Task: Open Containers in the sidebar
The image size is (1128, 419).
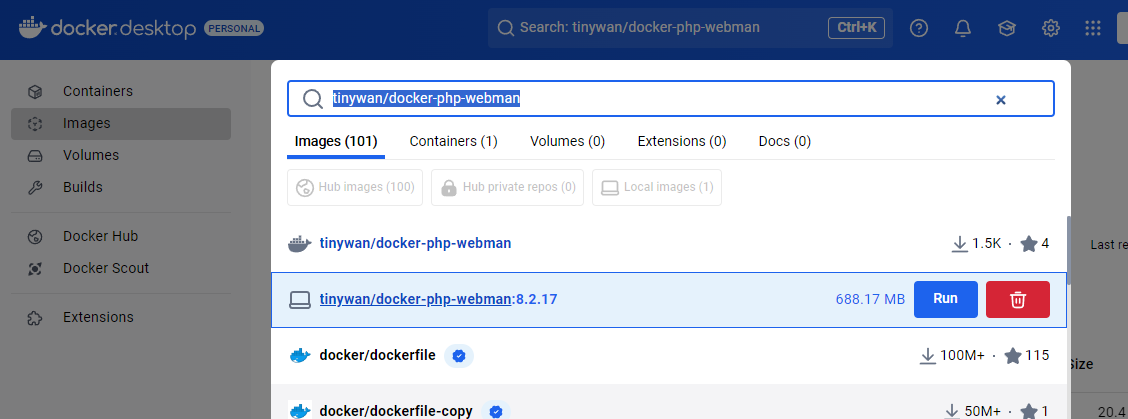Action: click(121, 92)
